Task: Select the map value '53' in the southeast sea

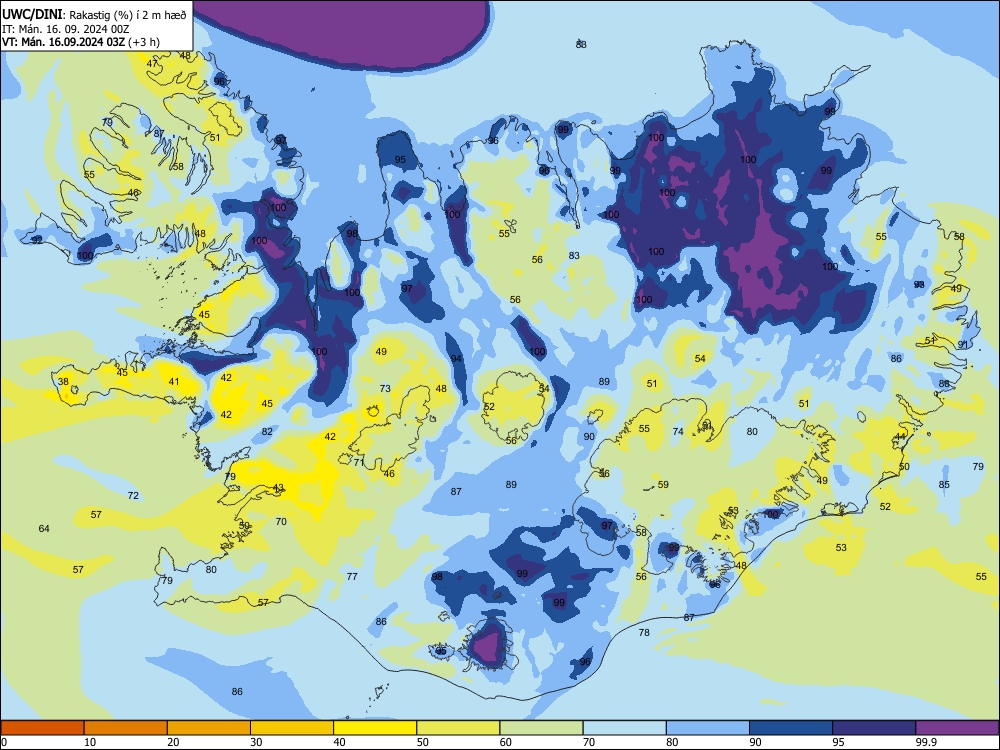Action: pos(841,547)
